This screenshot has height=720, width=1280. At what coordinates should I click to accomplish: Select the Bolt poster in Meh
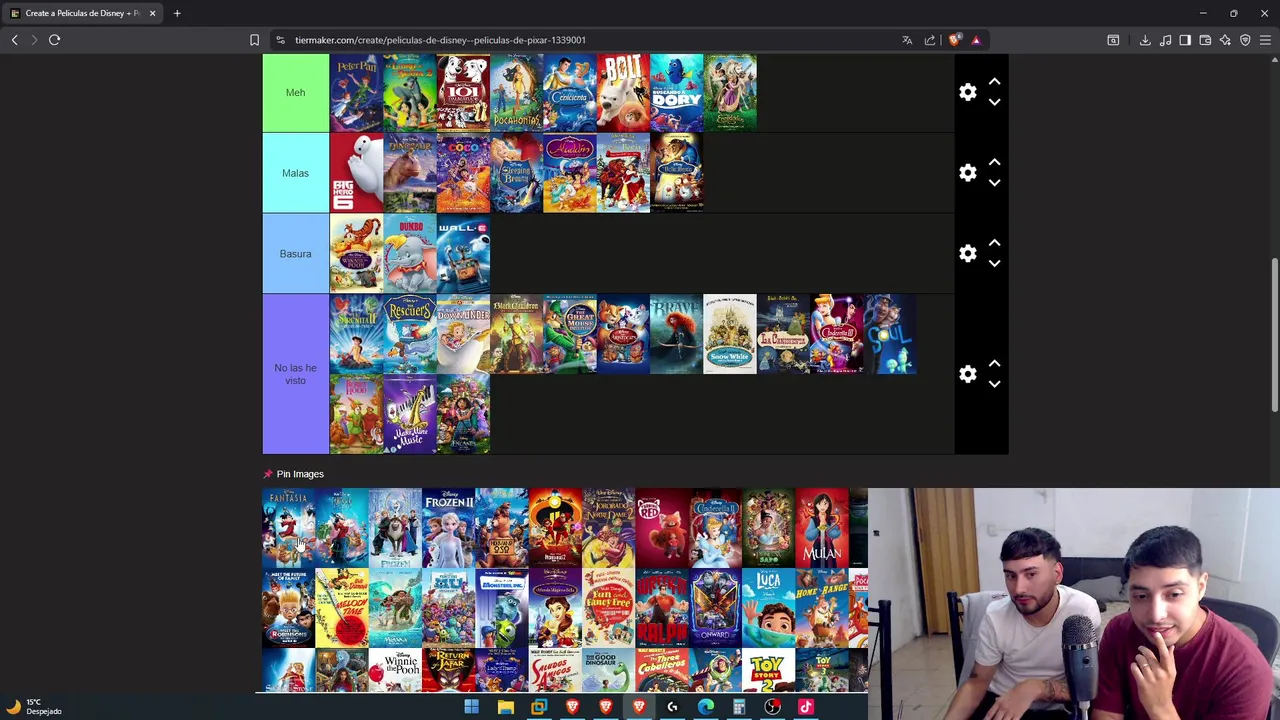click(x=623, y=92)
